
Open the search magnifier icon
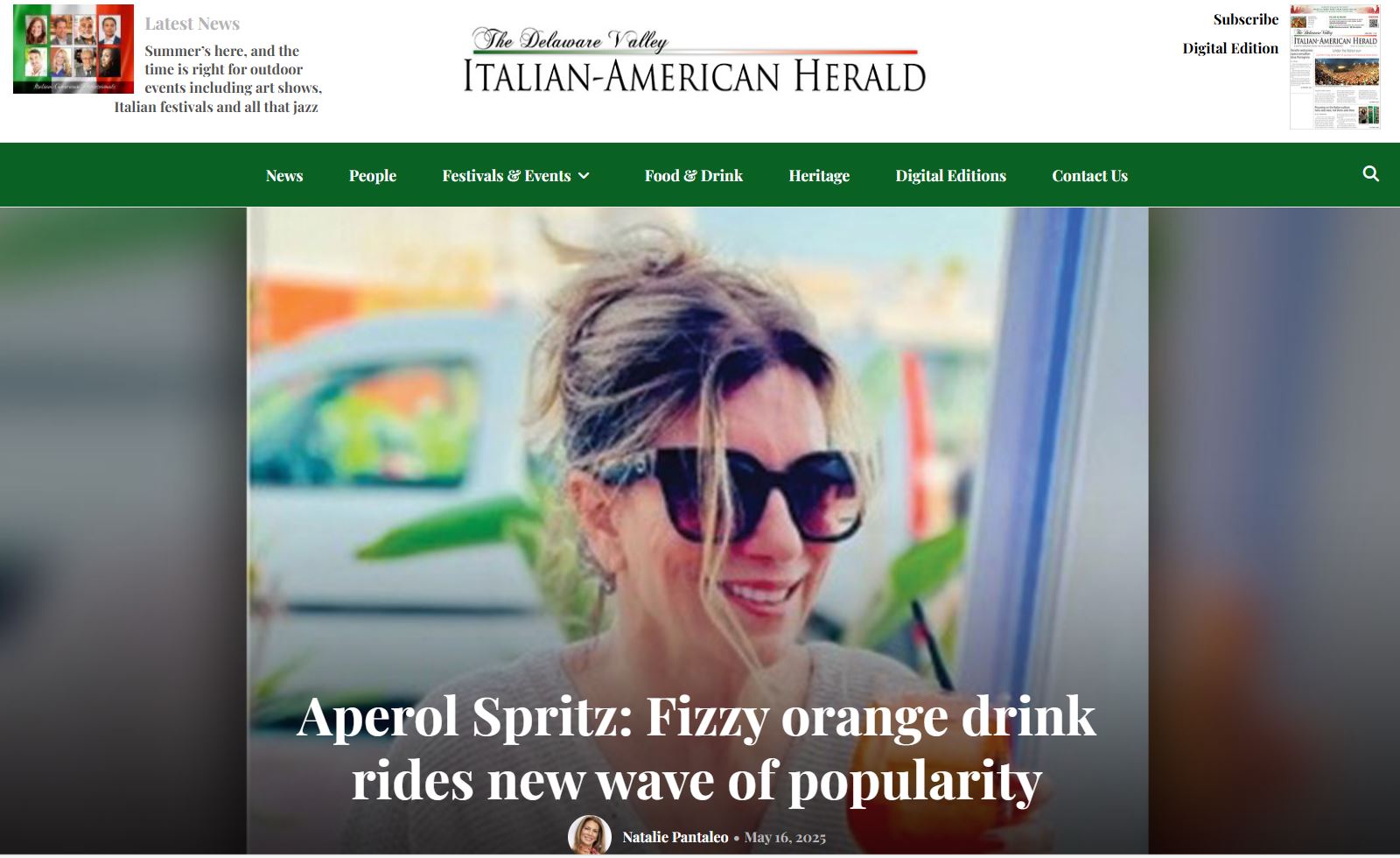[1370, 174]
